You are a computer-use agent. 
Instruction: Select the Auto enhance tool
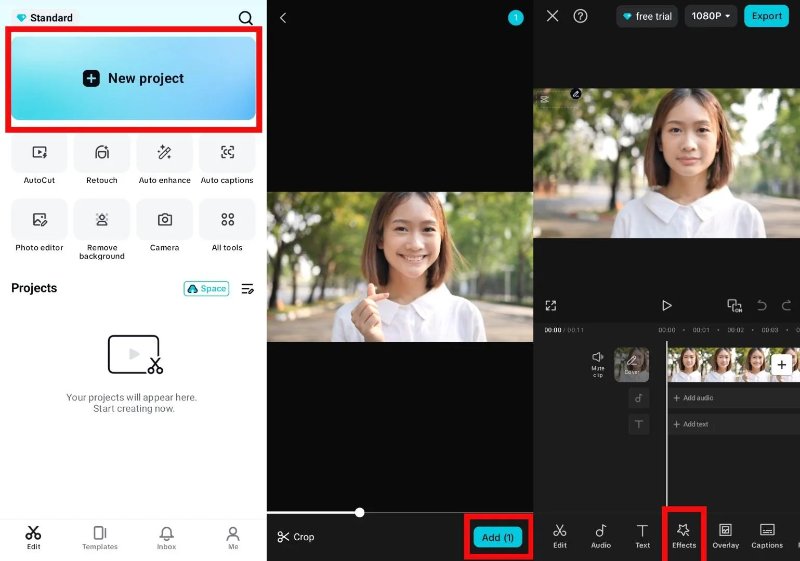tap(164, 155)
